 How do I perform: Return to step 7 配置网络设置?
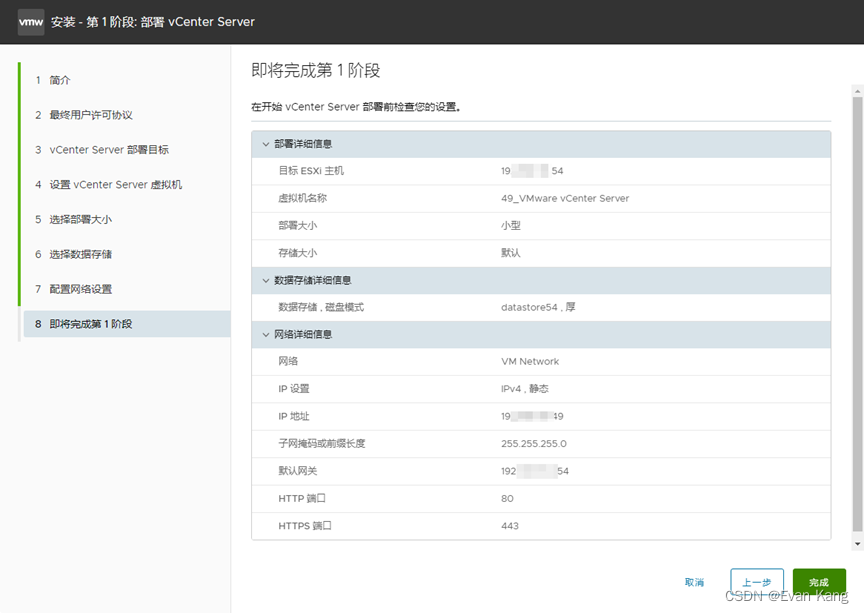80,289
